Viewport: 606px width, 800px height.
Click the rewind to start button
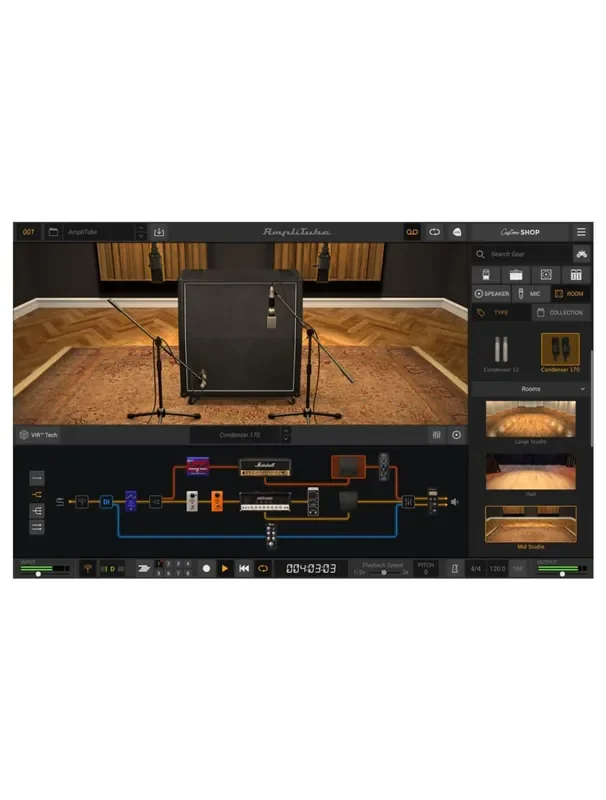244,568
